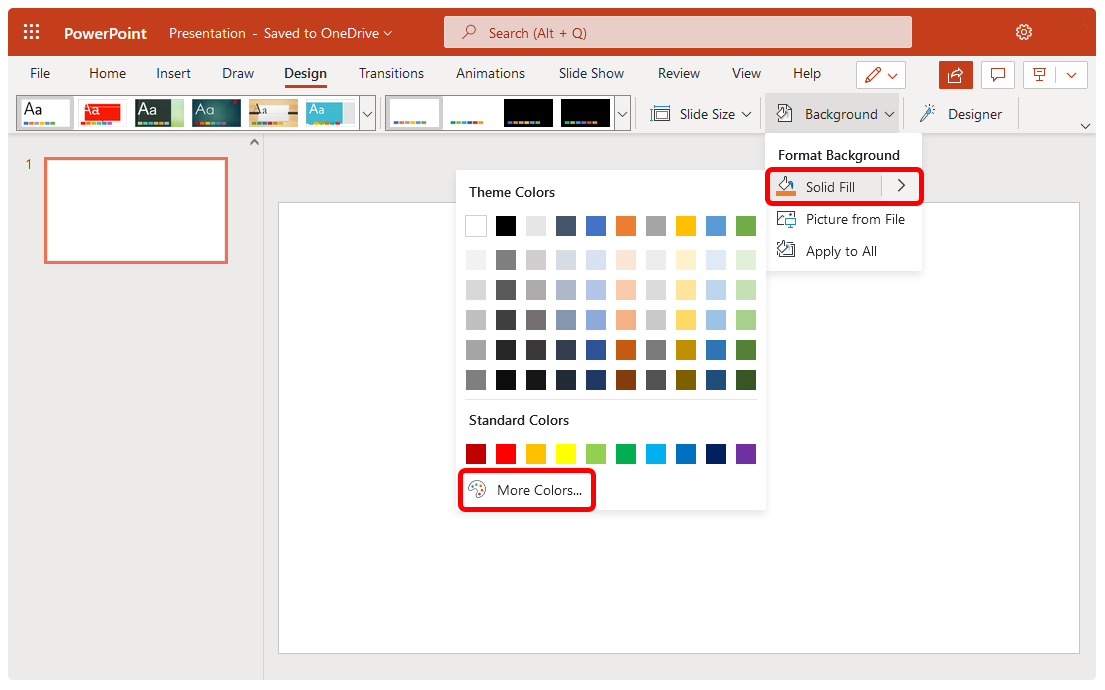Click the editing mode pencil icon
This screenshot has height=690, width=1105.
coord(871,75)
